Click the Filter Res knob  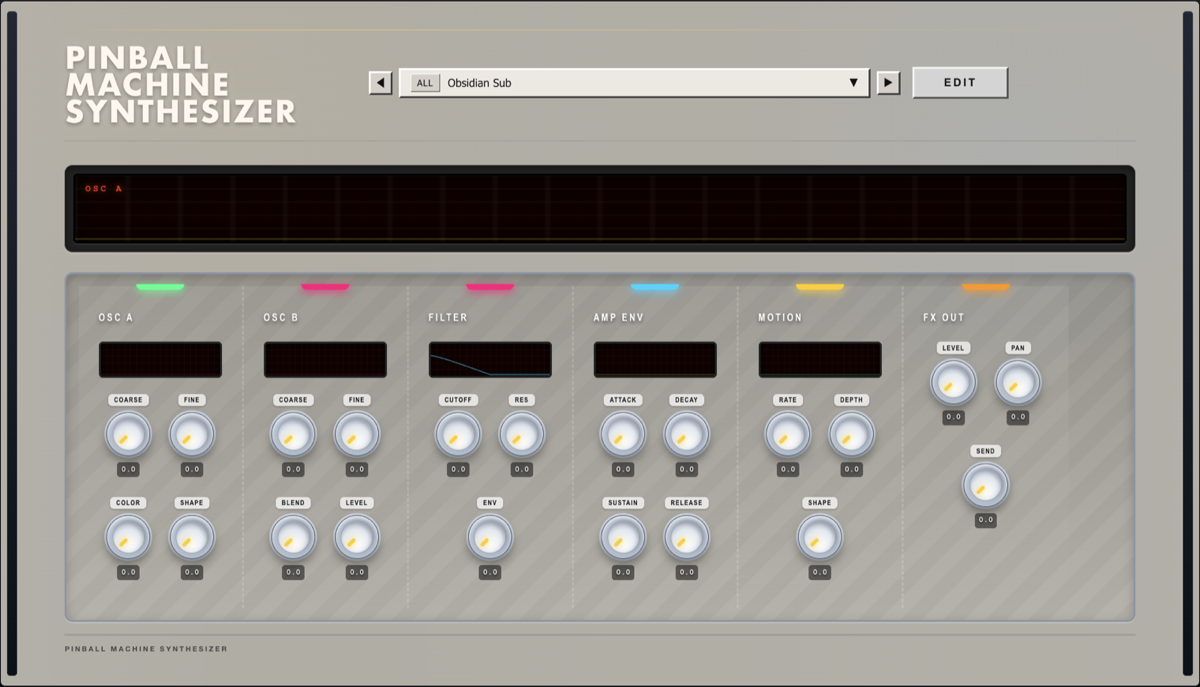pyautogui.click(x=522, y=435)
